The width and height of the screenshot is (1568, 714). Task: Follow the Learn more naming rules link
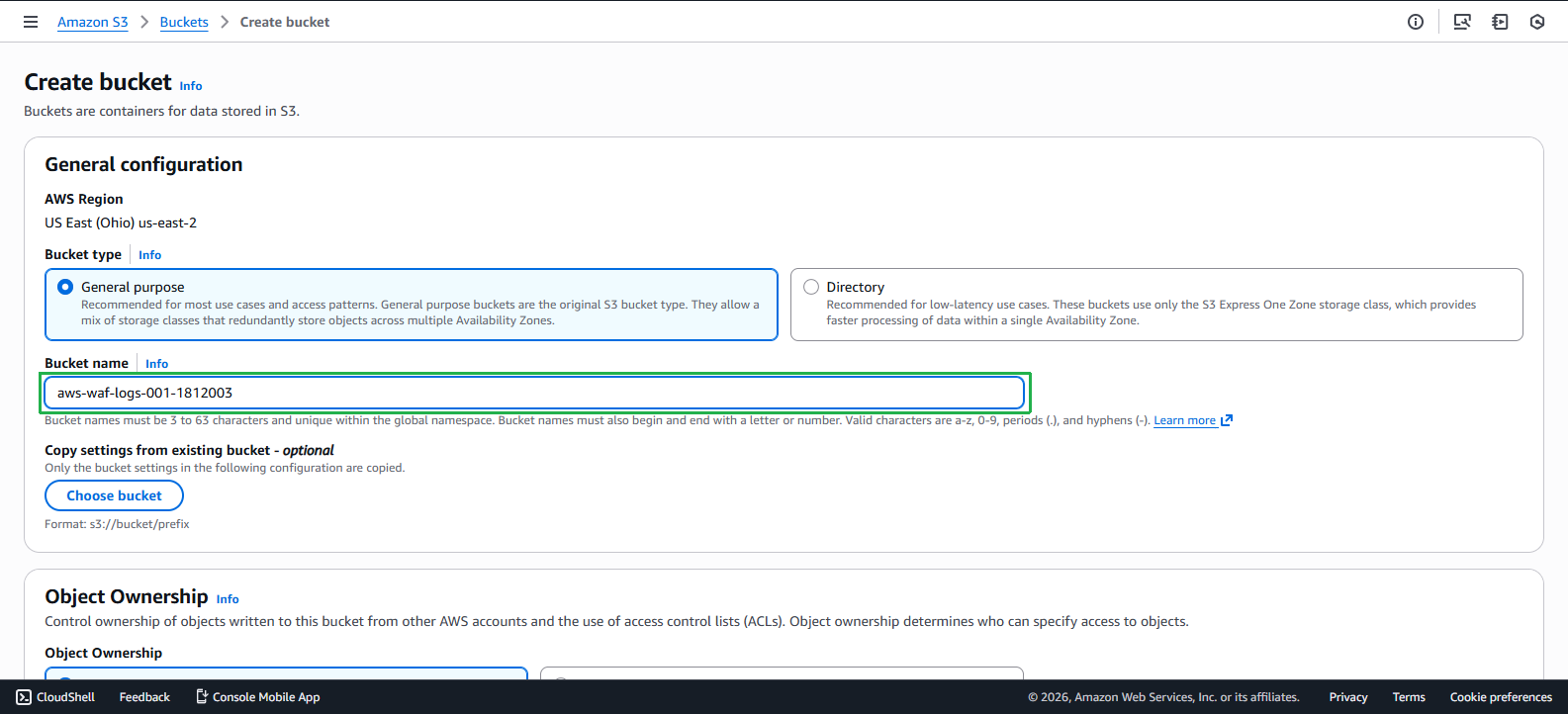pos(1193,420)
